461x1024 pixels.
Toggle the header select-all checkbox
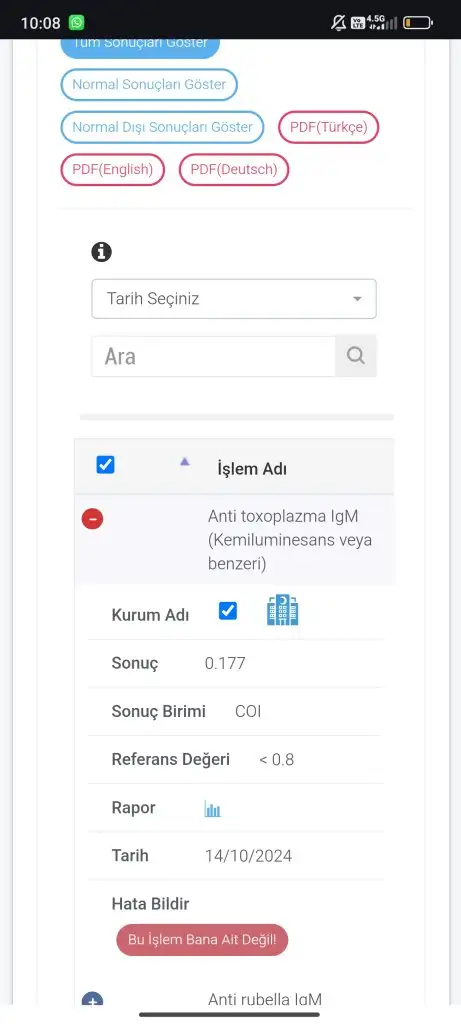pos(105,465)
